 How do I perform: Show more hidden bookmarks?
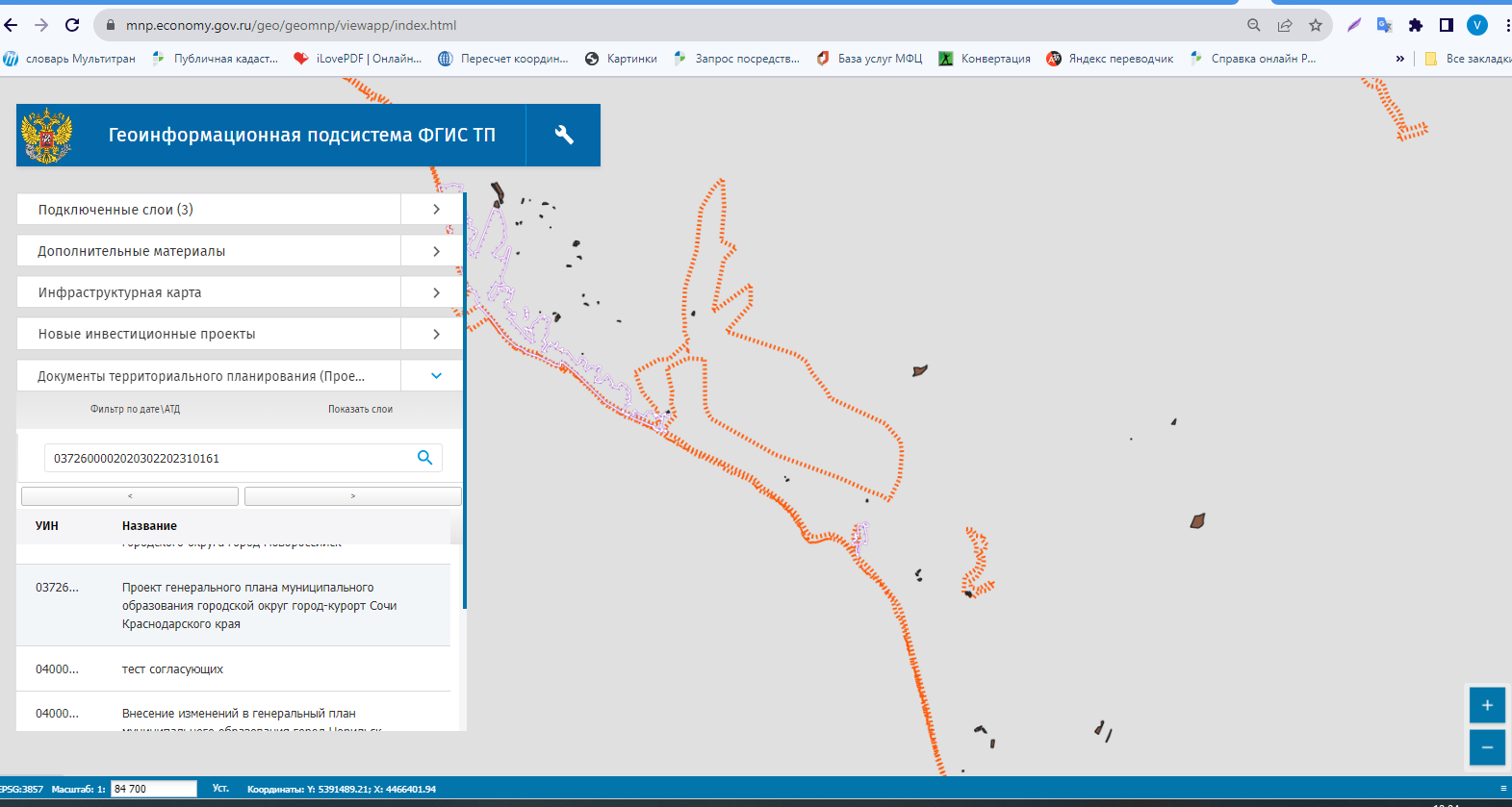(1399, 59)
